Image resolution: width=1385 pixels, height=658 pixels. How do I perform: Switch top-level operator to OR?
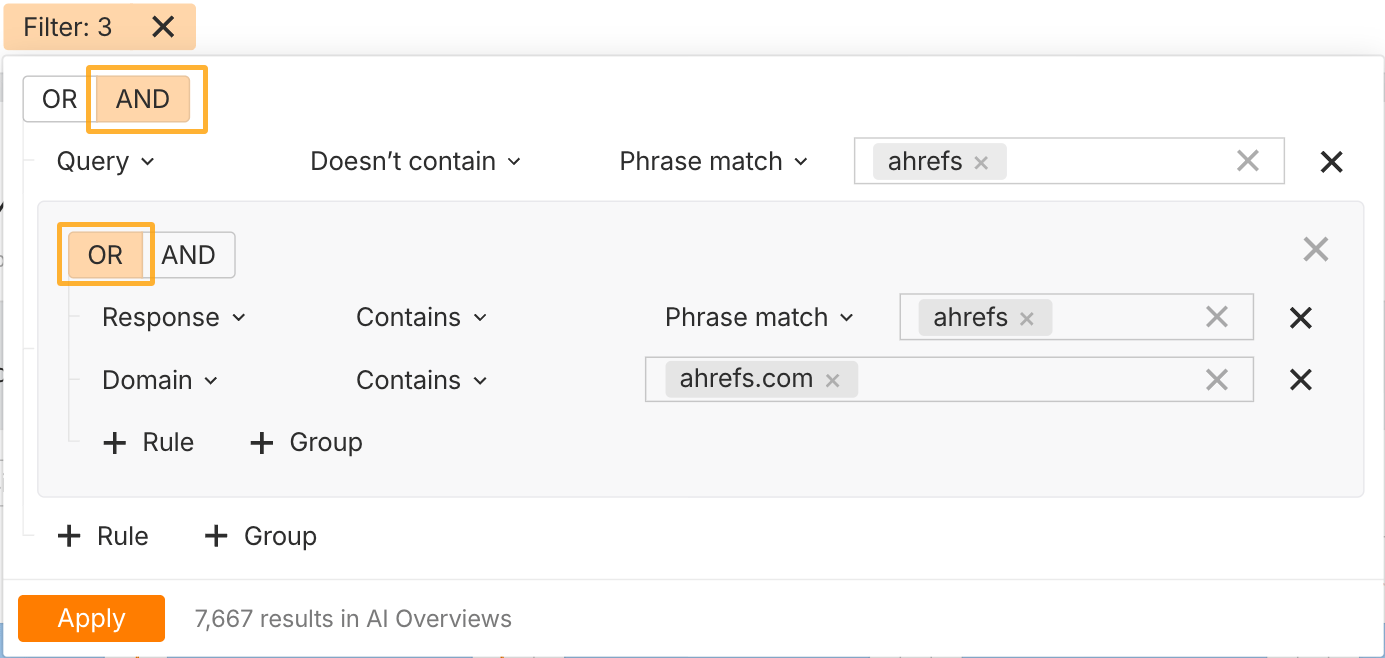coord(60,99)
